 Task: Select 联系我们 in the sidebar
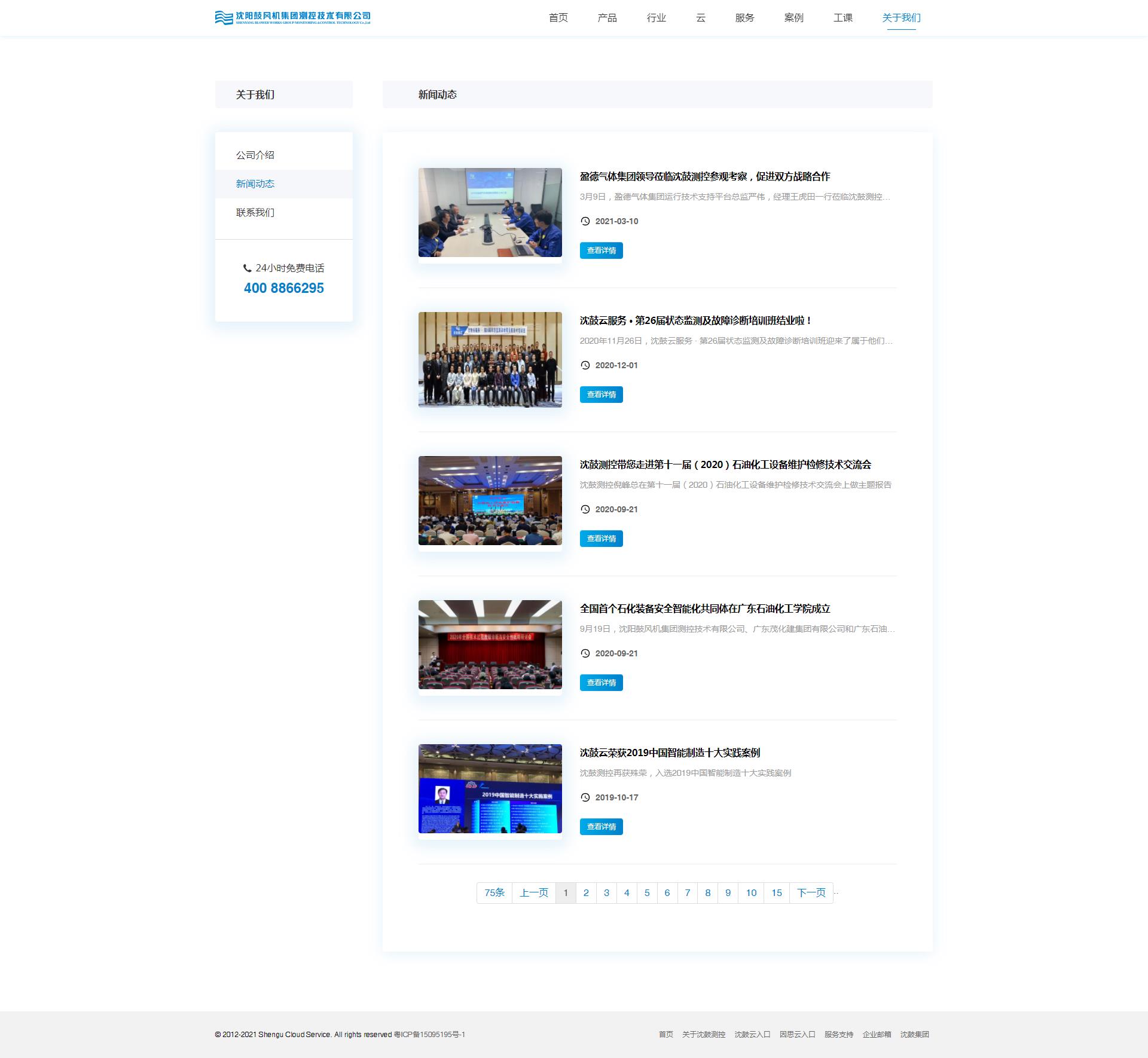pos(284,213)
